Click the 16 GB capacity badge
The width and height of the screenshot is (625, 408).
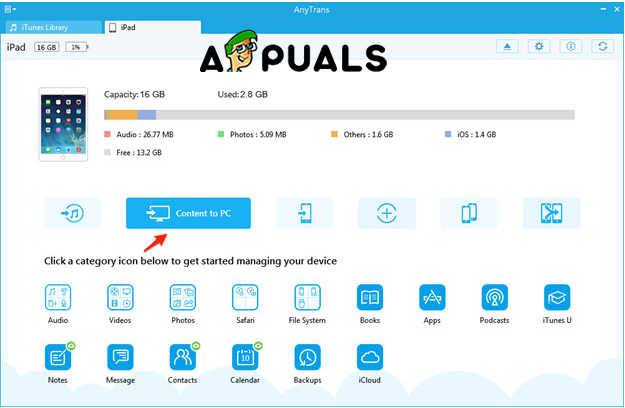[x=47, y=47]
